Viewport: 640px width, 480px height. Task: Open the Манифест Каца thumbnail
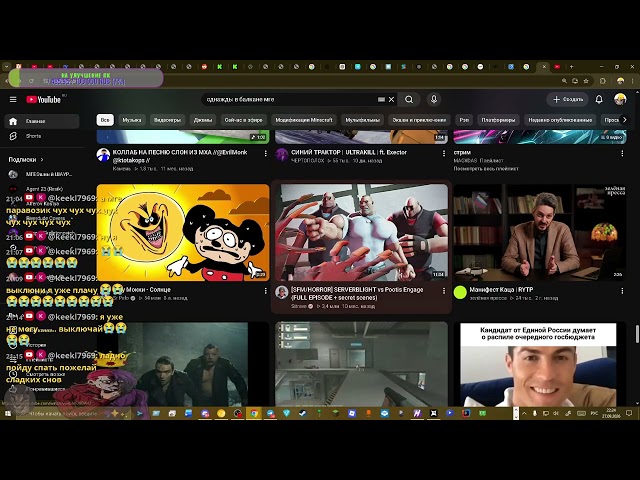pyautogui.click(x=540, y=232)
